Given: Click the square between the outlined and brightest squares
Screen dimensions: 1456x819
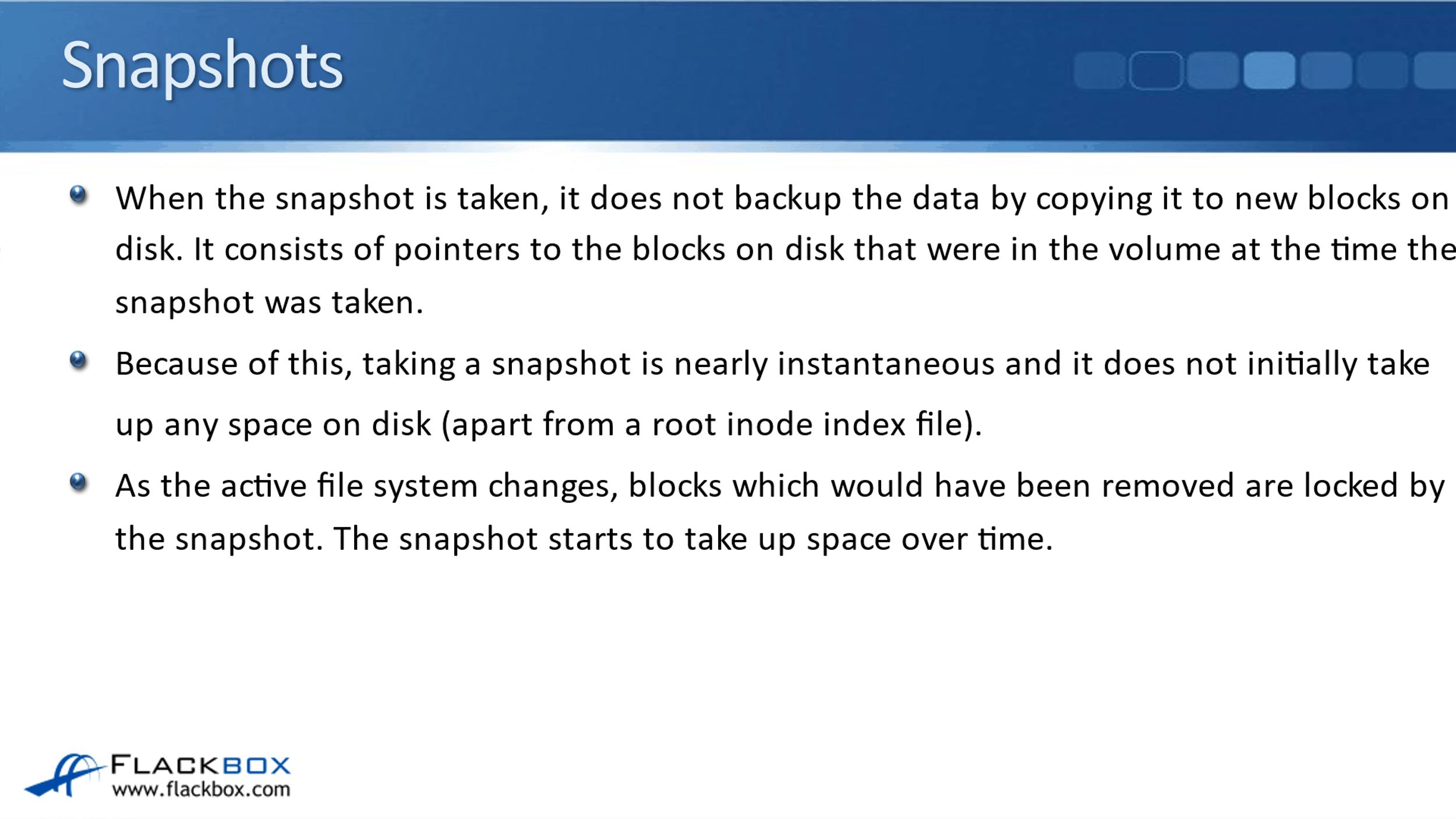Looking at the screenshot, I should (1212, 70).
